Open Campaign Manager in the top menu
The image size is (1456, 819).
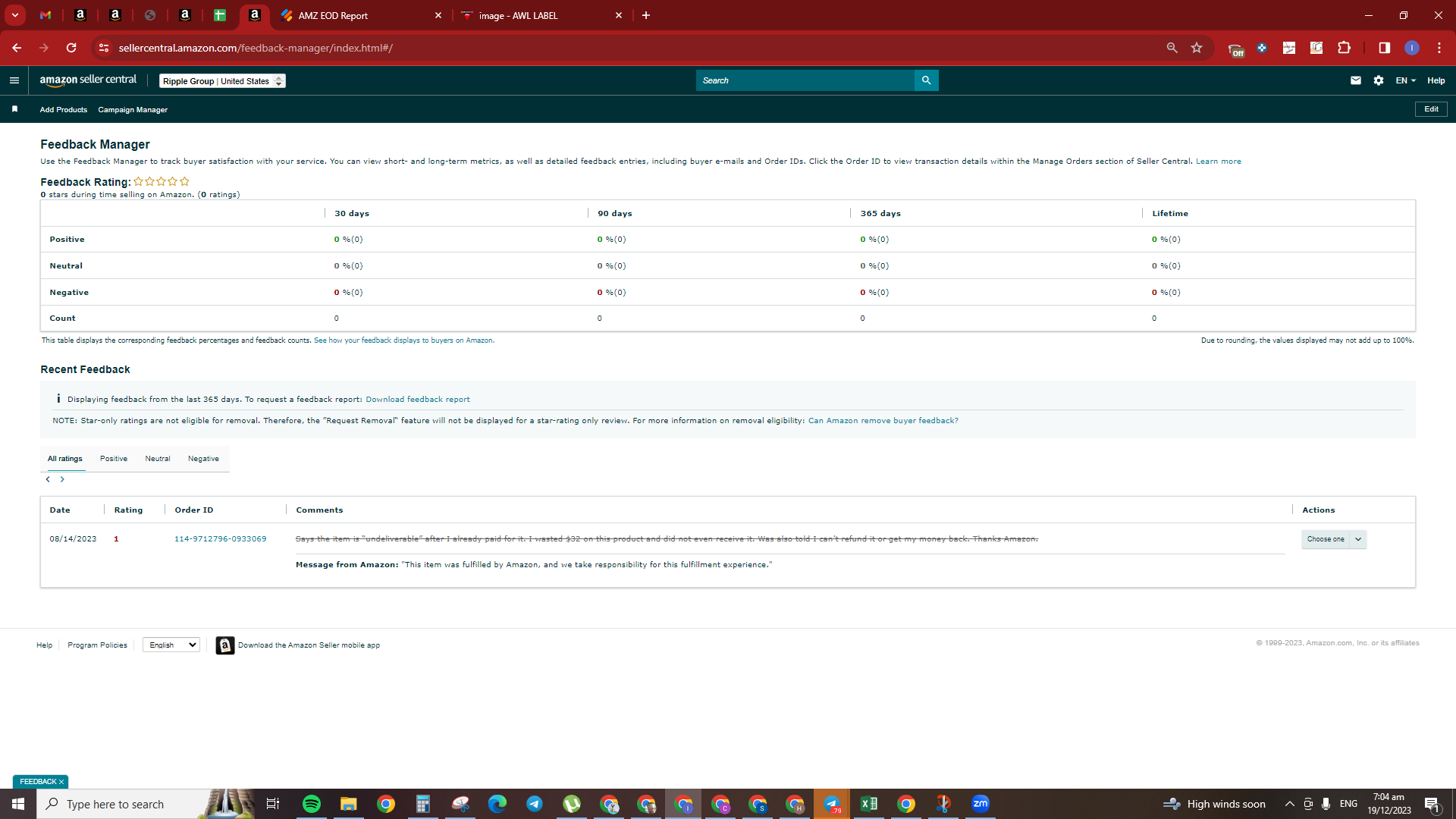pyautogui.click(x=133, y=110)
